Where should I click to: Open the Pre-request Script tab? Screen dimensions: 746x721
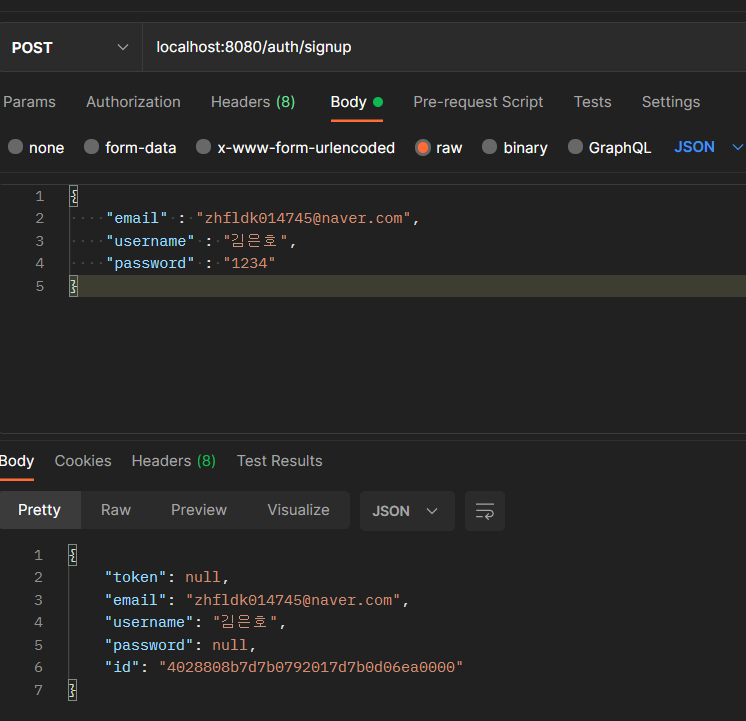478,102
